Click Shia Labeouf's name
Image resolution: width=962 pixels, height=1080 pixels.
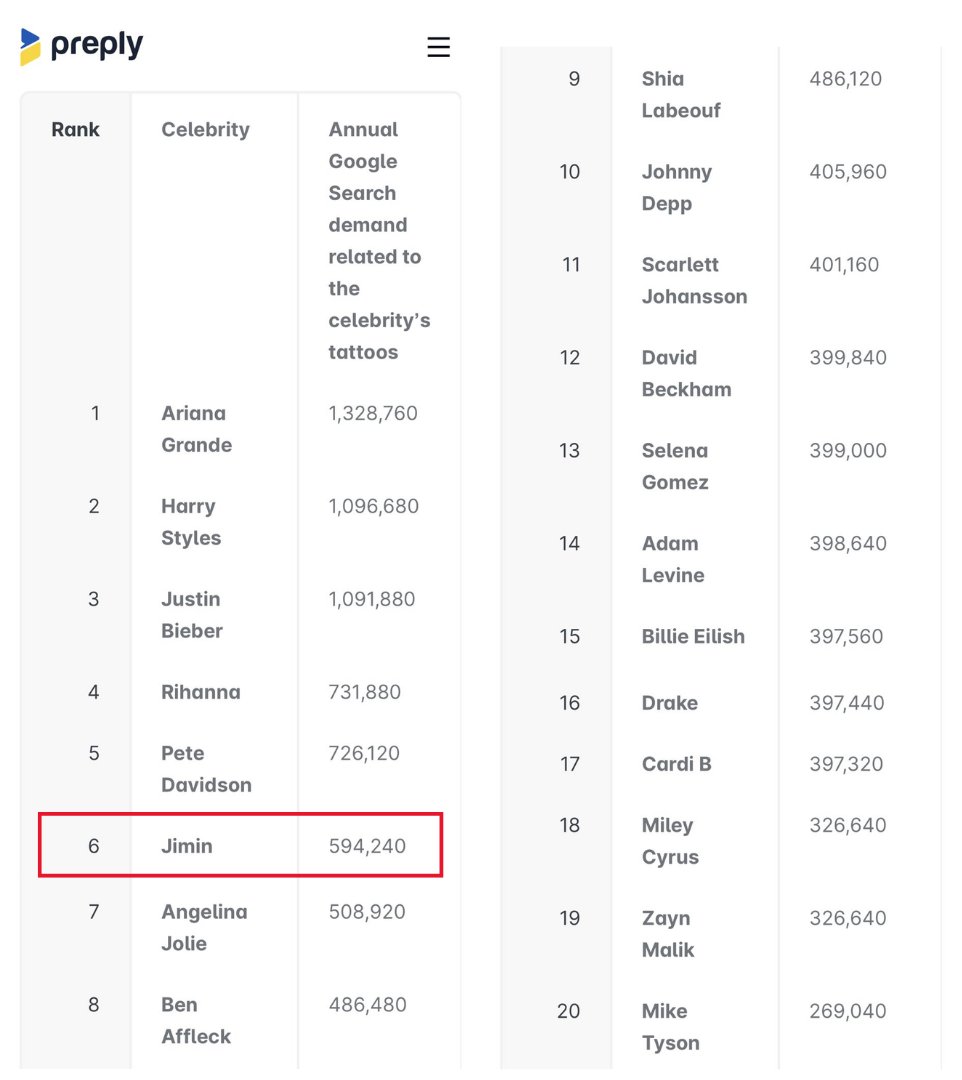point(680,94)
